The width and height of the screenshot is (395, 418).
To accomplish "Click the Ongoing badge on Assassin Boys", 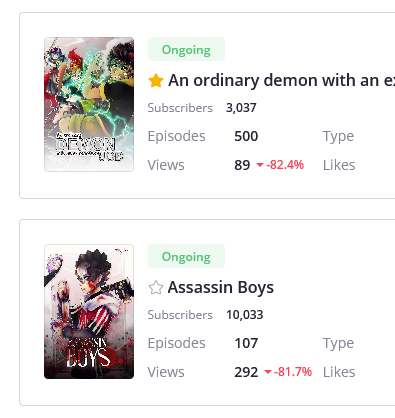I will tap(186, 256).
